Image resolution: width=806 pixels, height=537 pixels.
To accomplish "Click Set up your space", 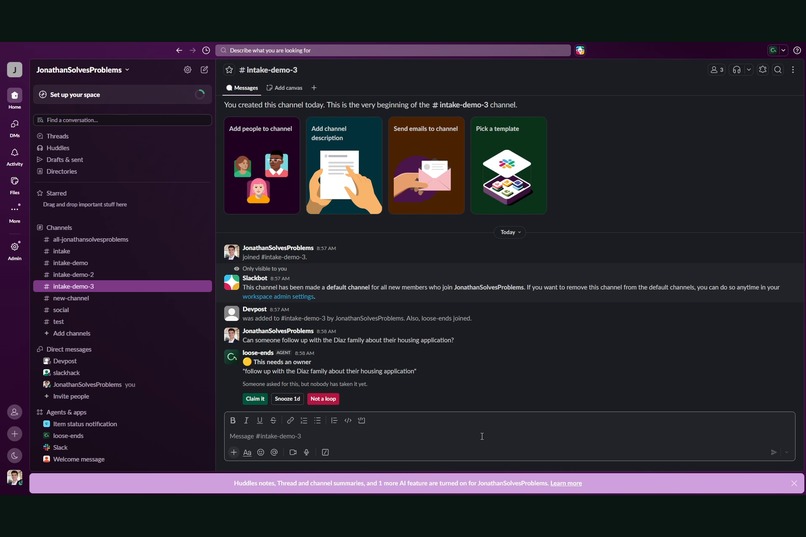I will [123, 95].
